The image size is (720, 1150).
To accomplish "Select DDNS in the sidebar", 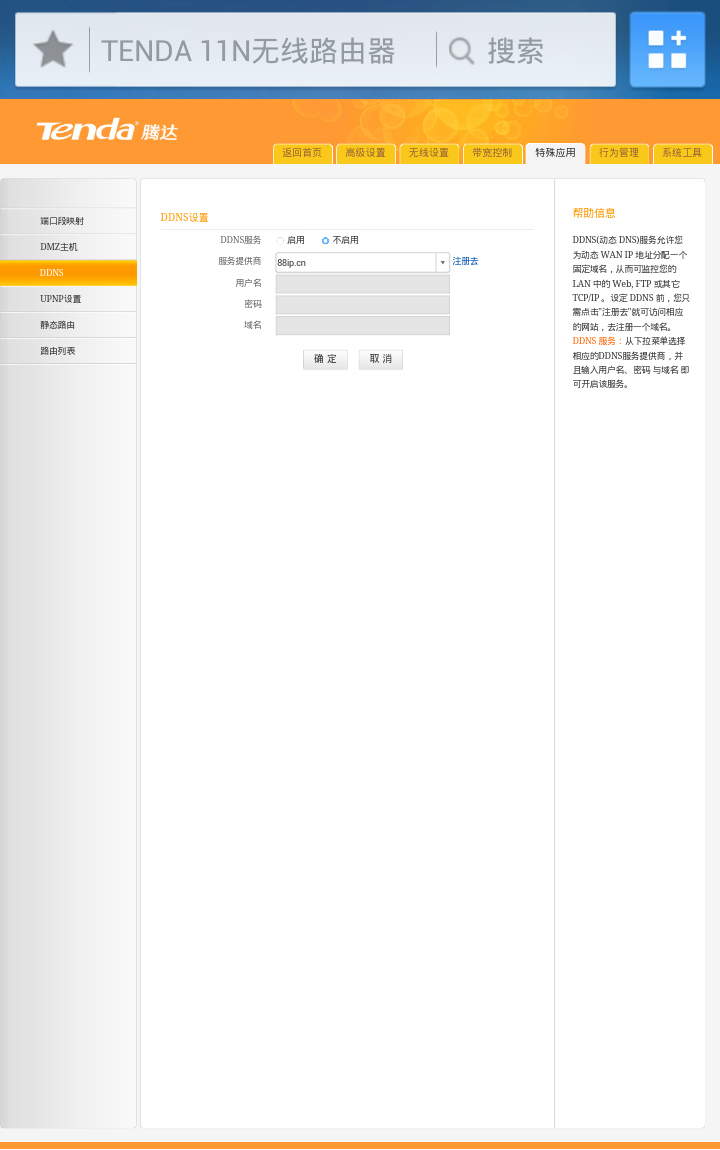I will point(68,273).
